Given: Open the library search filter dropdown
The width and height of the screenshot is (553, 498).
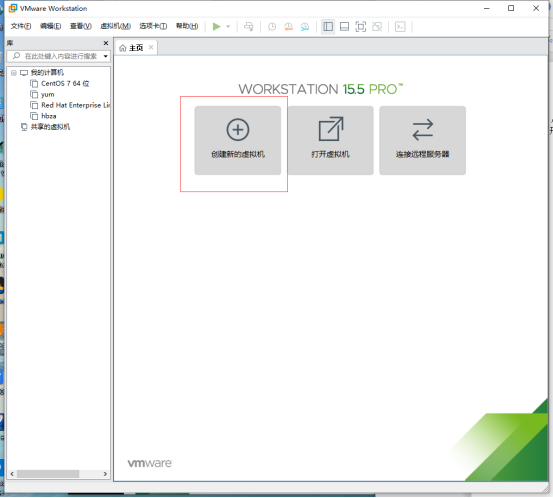Looking at the screenshot, I should tap(105, 56).
